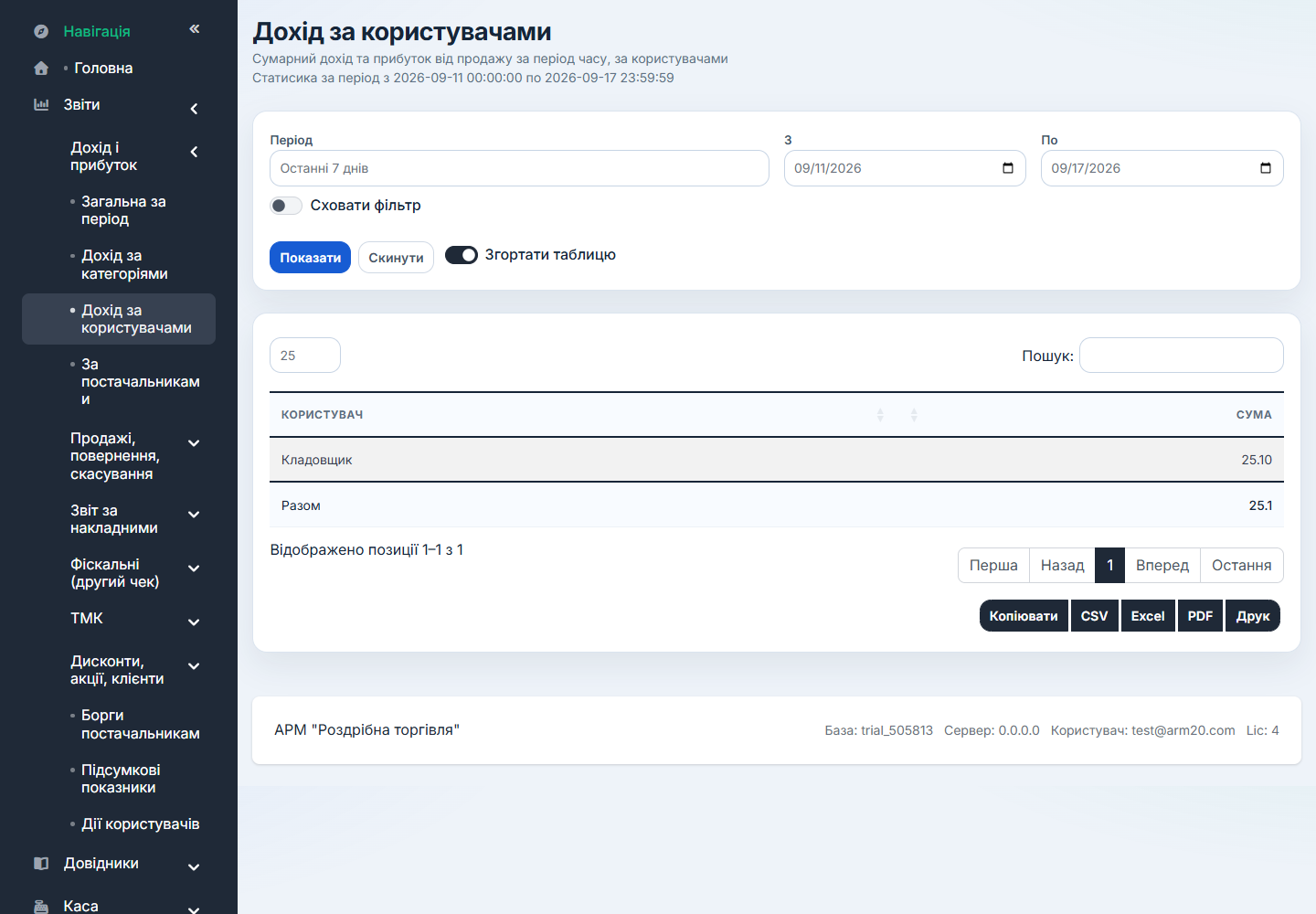Click the bar chart icon beside Звіти

pos(41,104)
